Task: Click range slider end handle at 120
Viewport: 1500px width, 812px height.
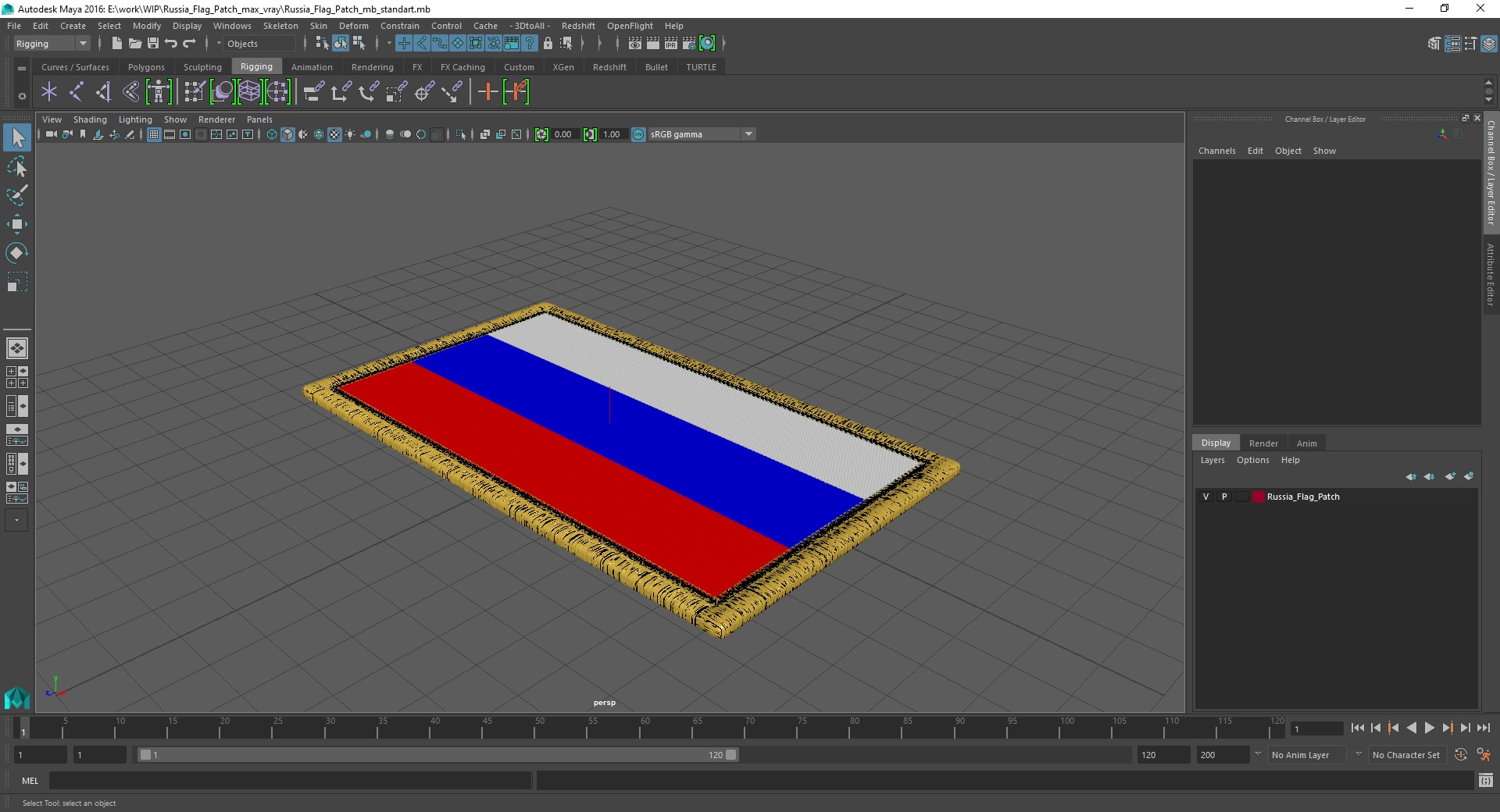Action: (x=731, y=755)
